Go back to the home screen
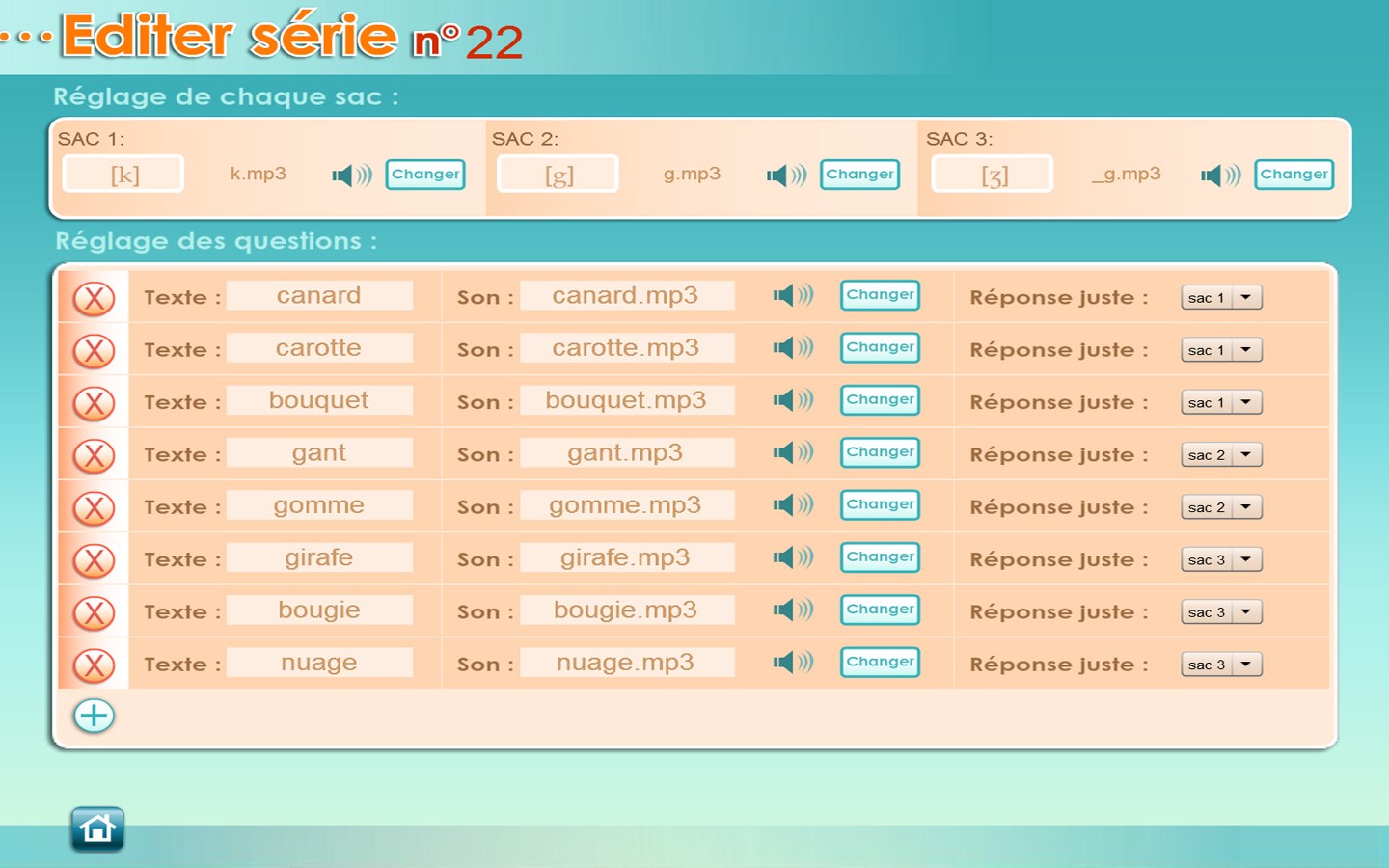1389x868 pixels. 97,828
